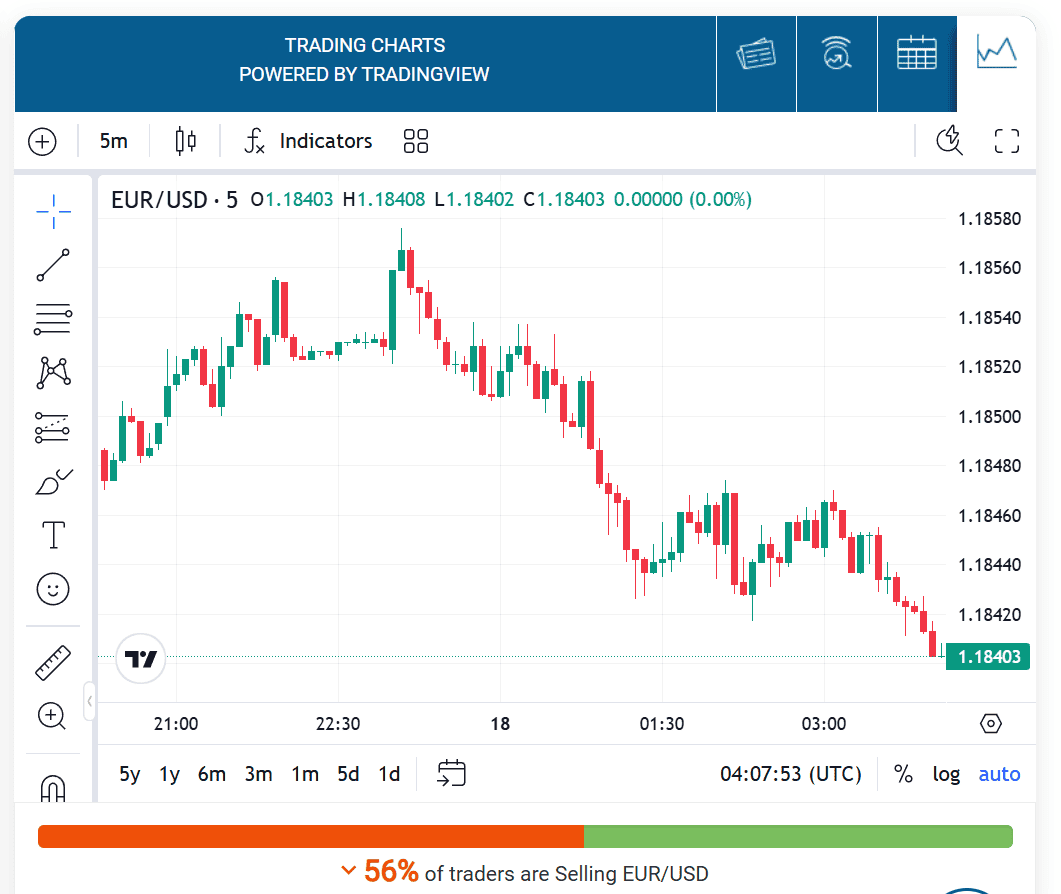Switch to the economic calendar tab
Screen dimensions: 1061x894
916,51
